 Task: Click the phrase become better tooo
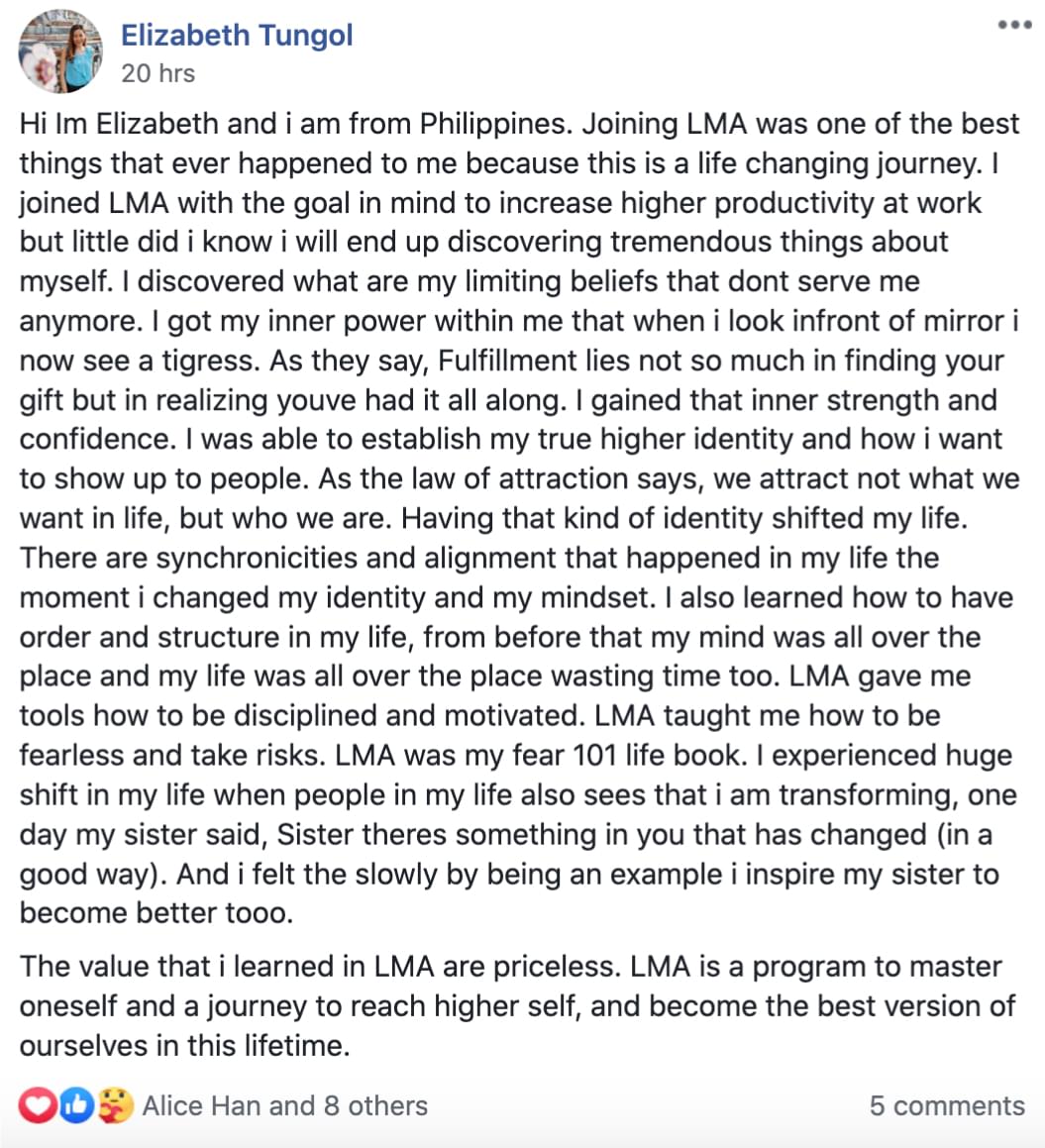(156, 913)
